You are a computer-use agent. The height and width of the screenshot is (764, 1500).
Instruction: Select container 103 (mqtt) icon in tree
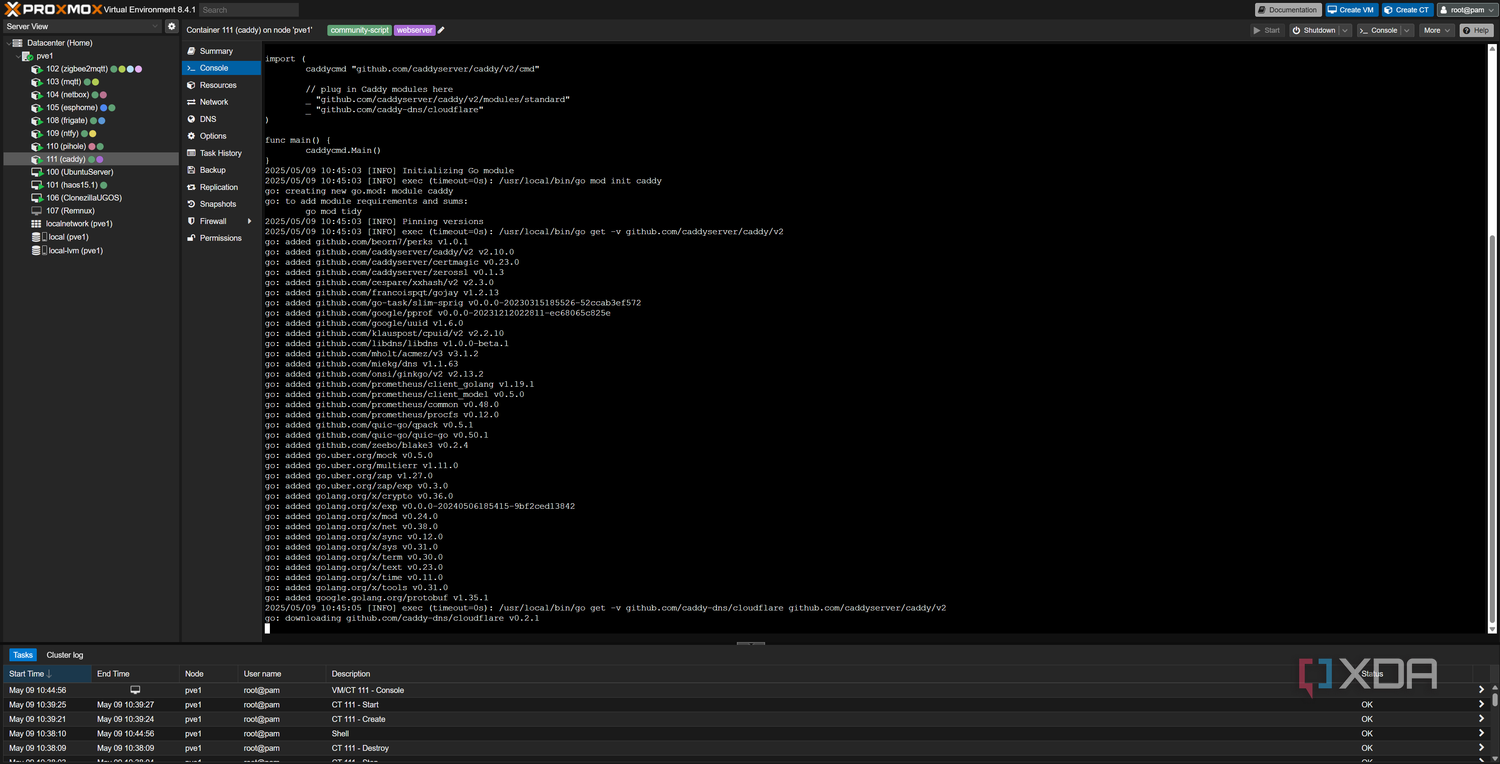[37, 82]
